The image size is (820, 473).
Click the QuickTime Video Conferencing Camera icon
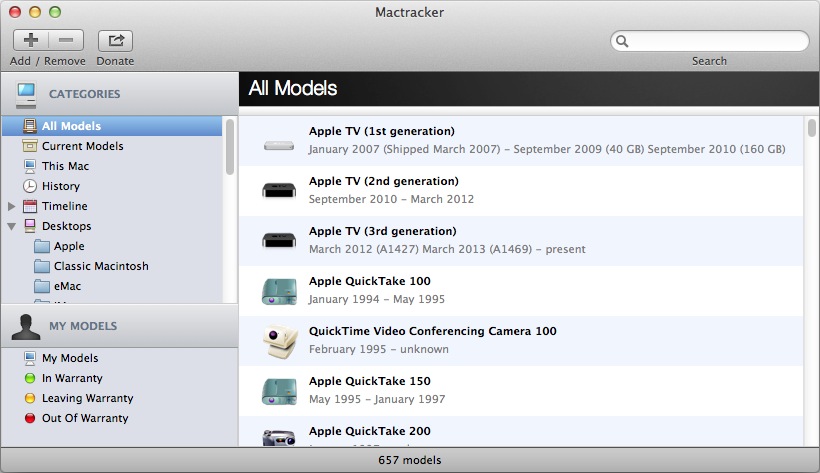point(279,341)
